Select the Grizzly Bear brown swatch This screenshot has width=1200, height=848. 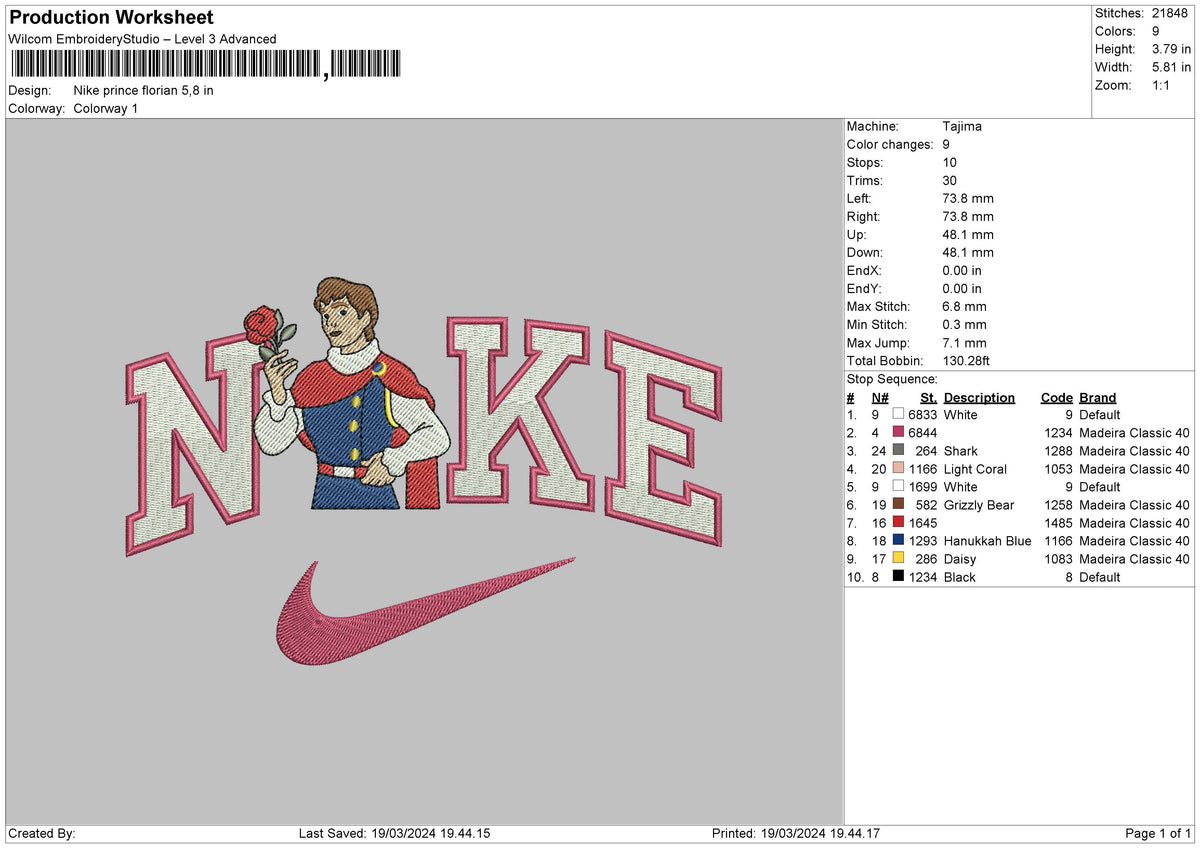tap(899, 505)
